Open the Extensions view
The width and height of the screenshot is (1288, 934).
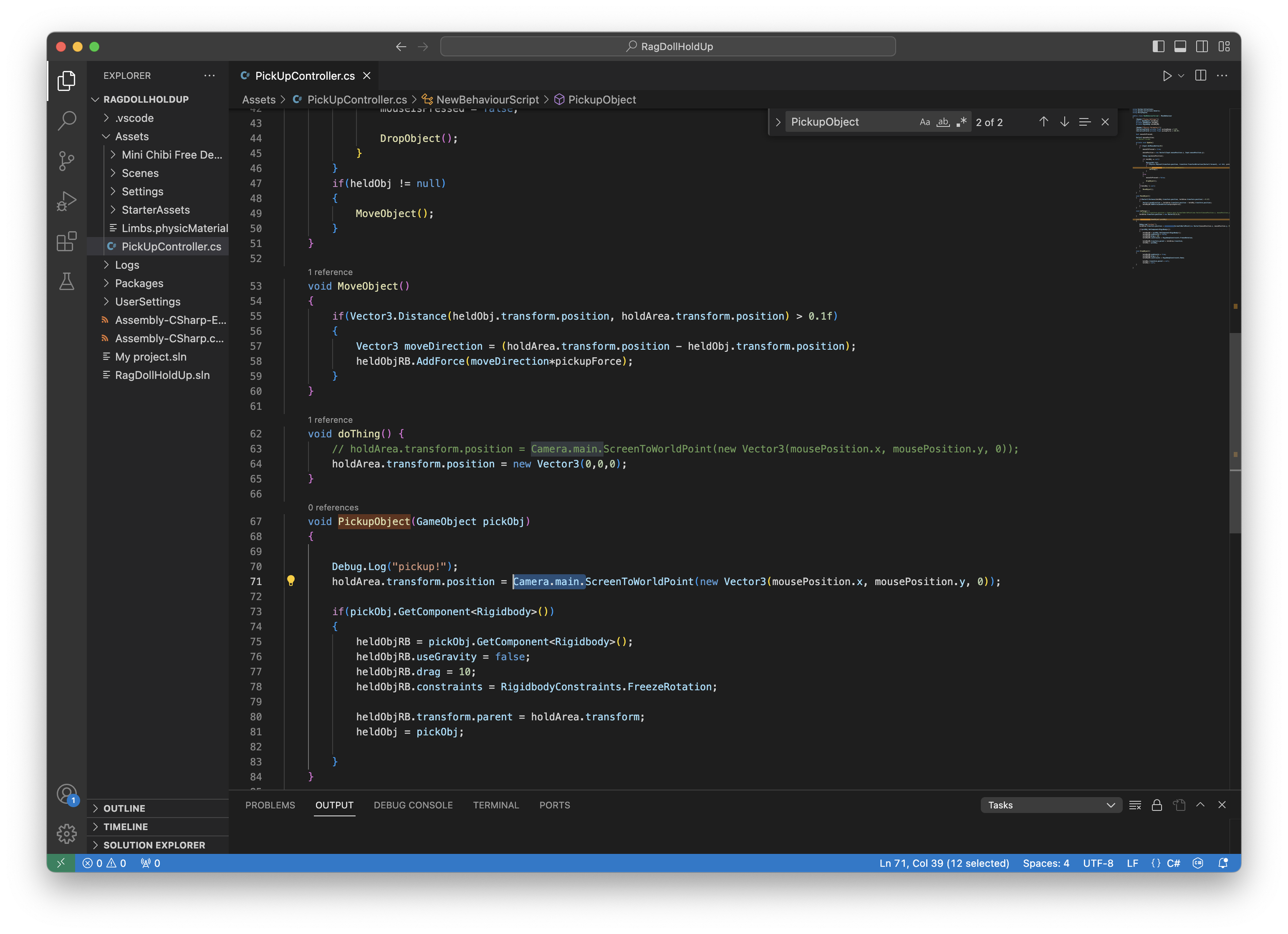(x=66, y=241)
